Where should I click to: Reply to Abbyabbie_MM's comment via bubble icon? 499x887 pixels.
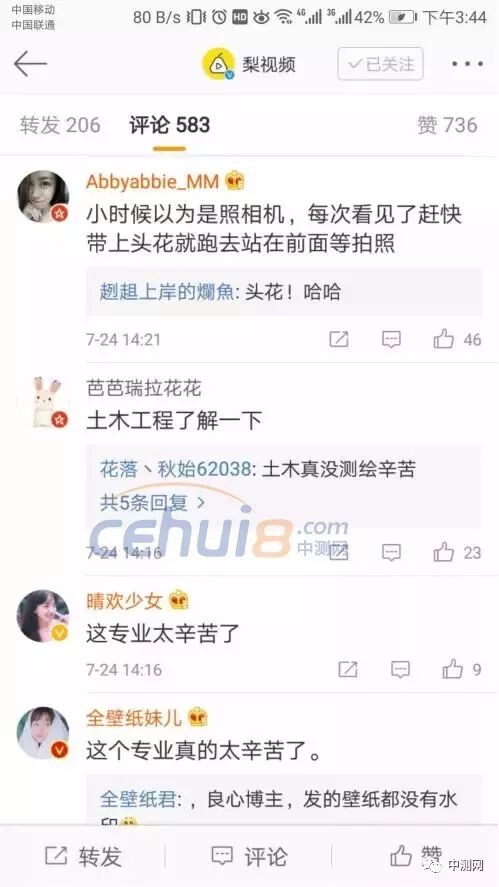tap(391, 339)
